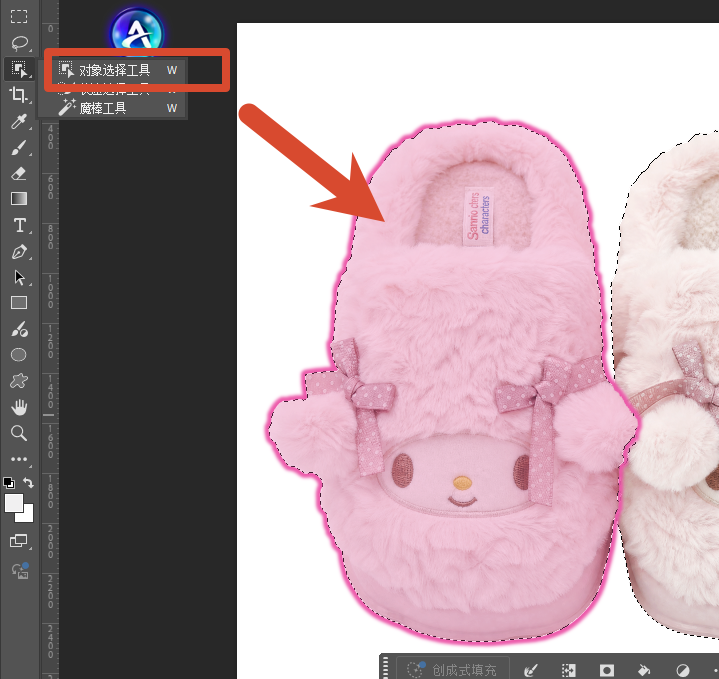The image size is (719, 679).
Task: Click the invert selection icon in the contextual taskbar
Action: click(569, 670)
